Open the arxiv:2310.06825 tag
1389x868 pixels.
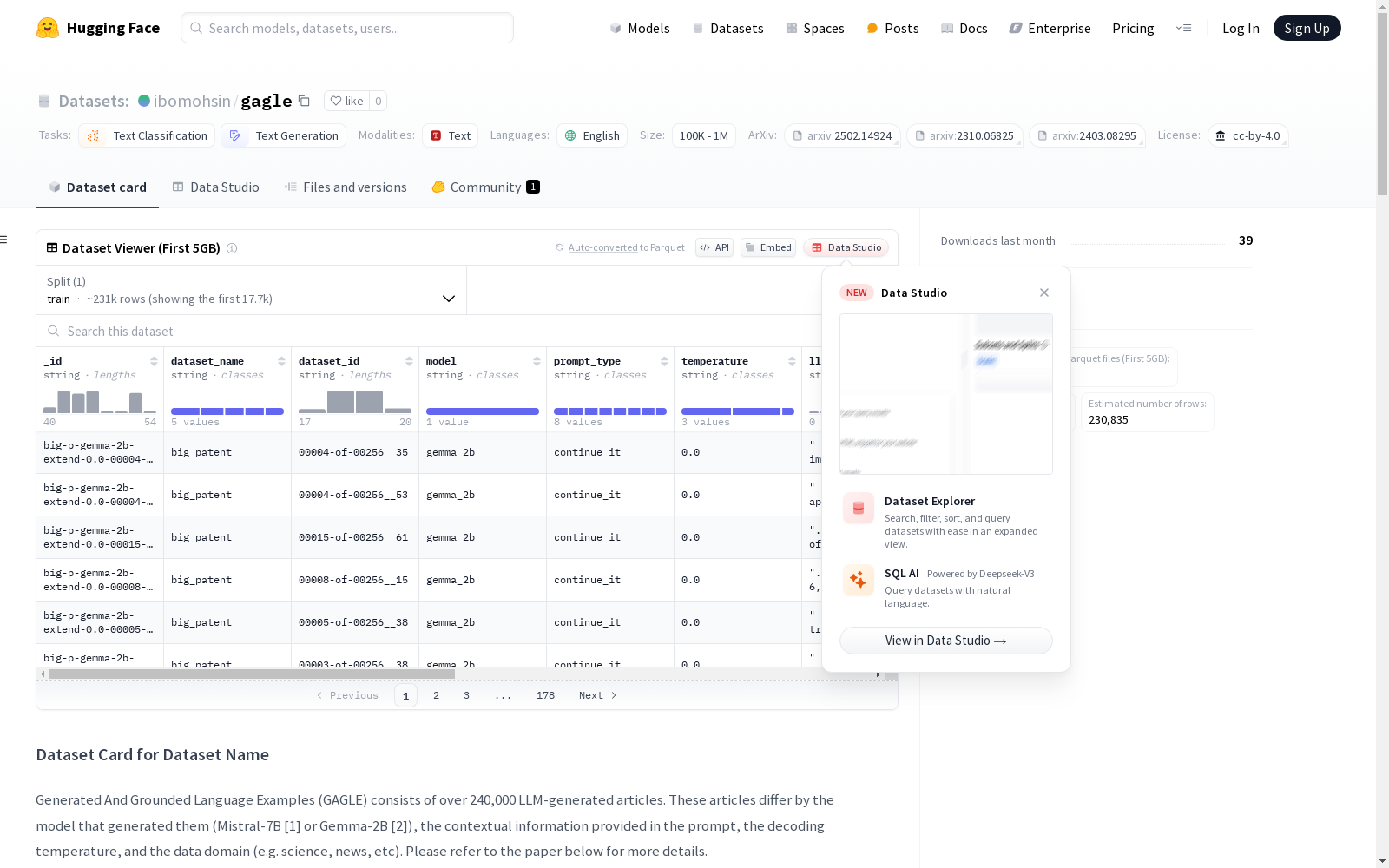[x=964, y=135]
